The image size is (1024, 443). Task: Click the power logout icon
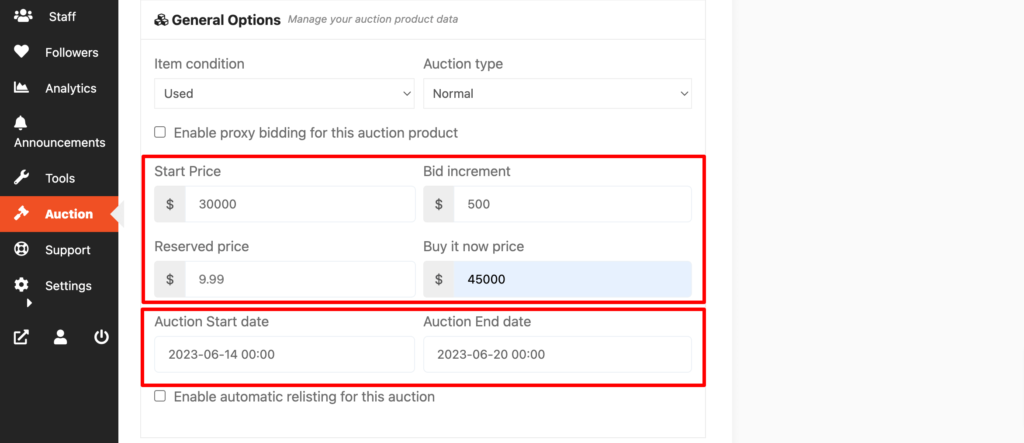(x=101, y=337)
